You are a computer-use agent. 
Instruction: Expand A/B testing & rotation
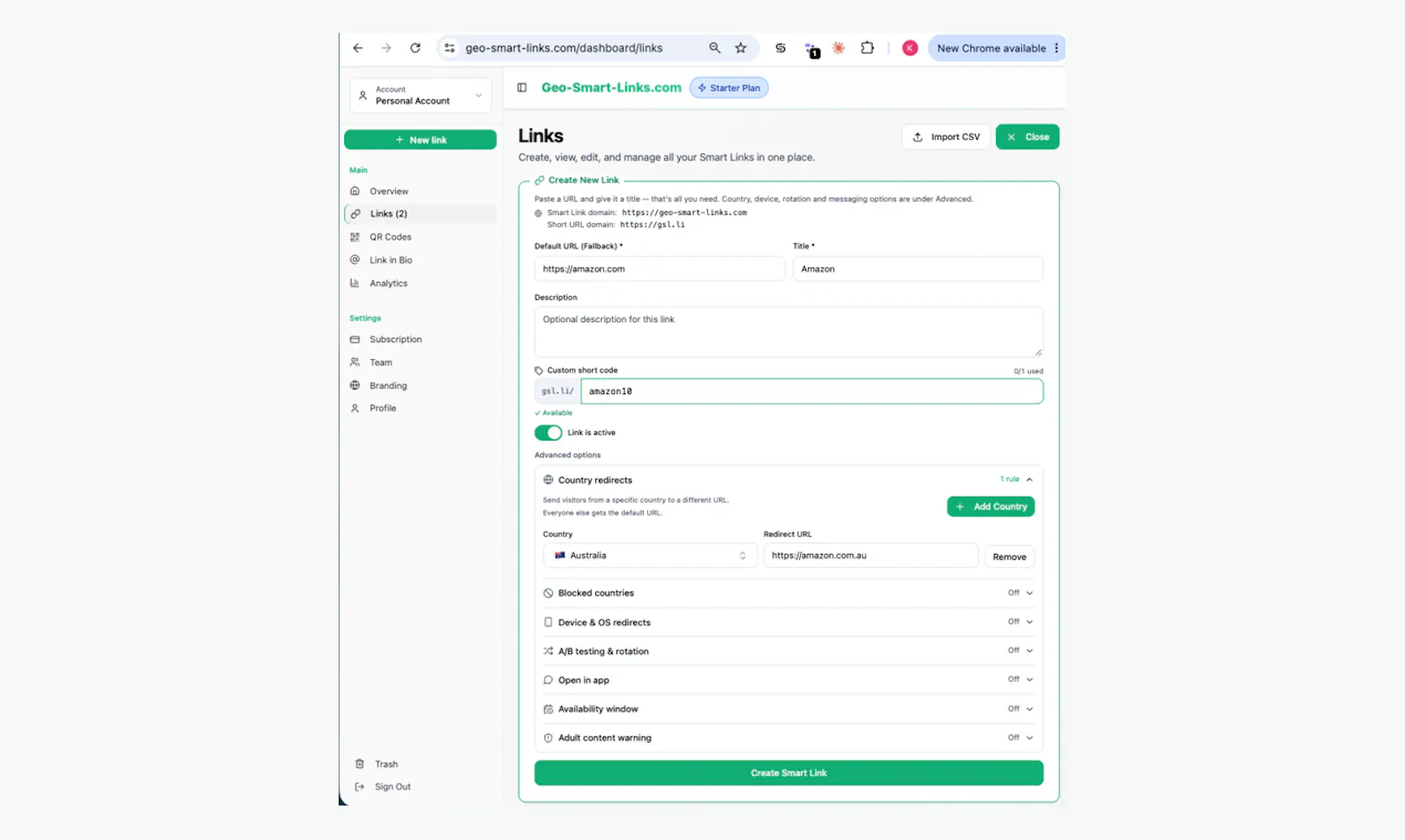789,651
